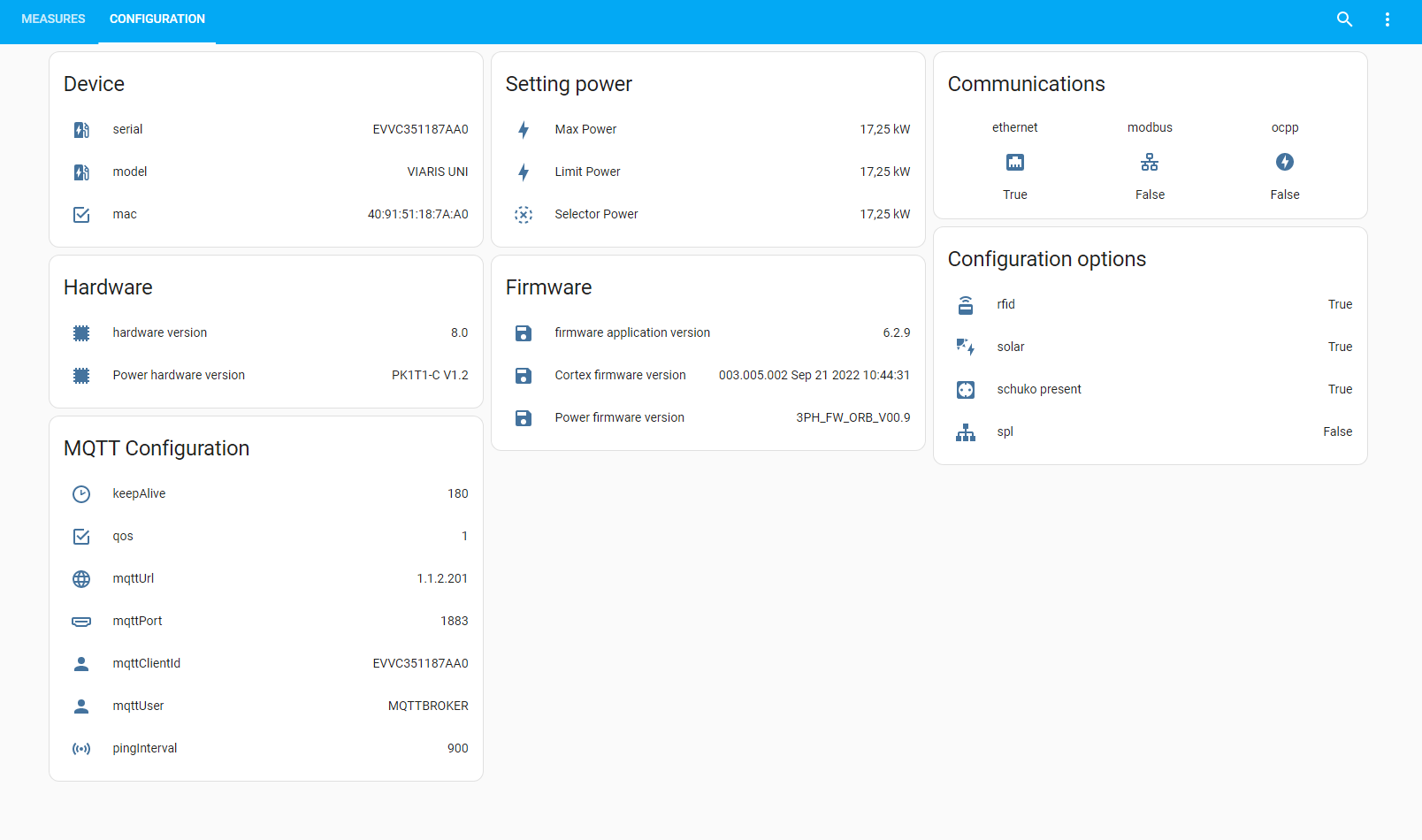Click the rfid reader icon
Screen dimensions: 1422x840
(x=966, y=305)
